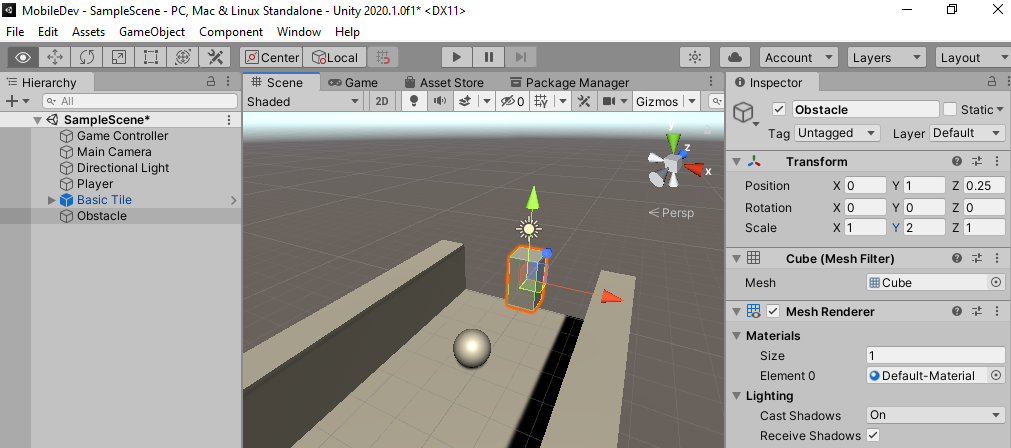1011x448 pixels.
Task: Toggle skybox and effects icon
Action: point(464,101)
